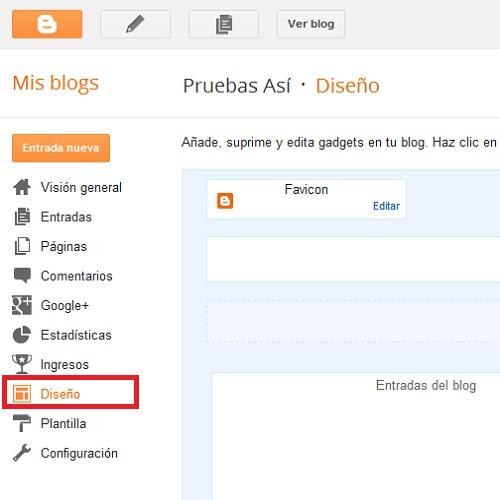Open Ingresos in the sidebar
500x500 pixels.
(65, 365)
